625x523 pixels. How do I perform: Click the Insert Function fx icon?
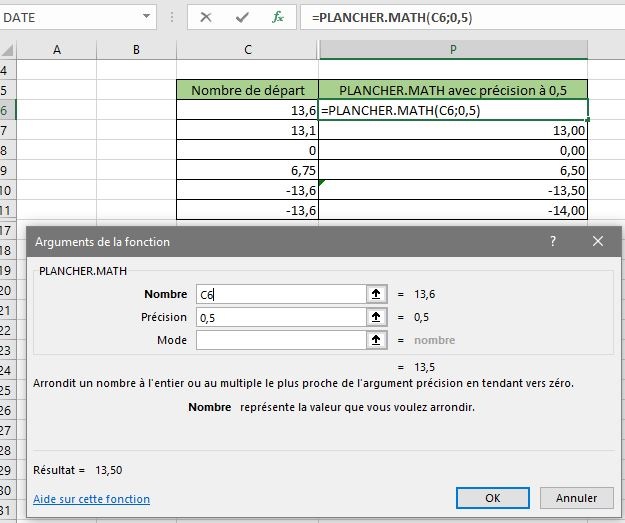click(x=278, y=18)
